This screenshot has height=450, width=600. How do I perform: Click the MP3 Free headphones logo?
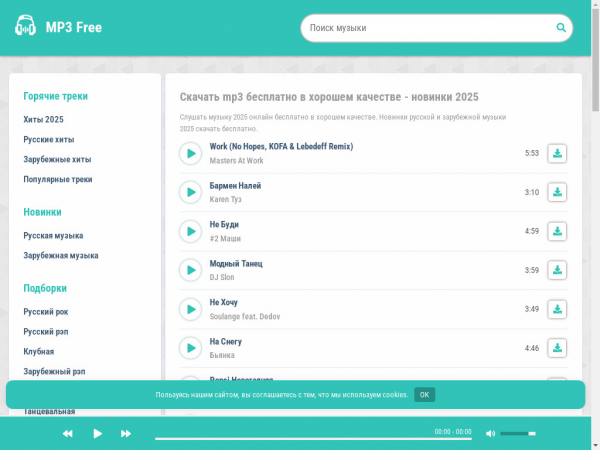(27, 27)
